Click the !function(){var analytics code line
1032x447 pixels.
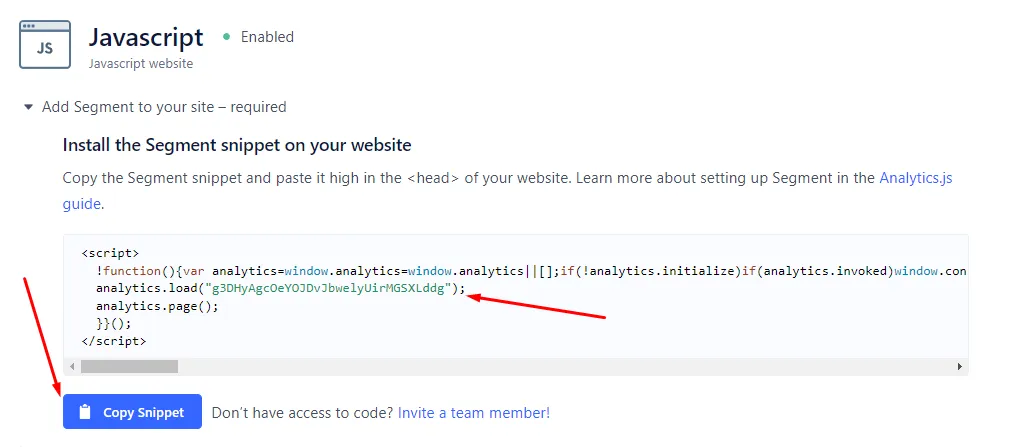530,271
